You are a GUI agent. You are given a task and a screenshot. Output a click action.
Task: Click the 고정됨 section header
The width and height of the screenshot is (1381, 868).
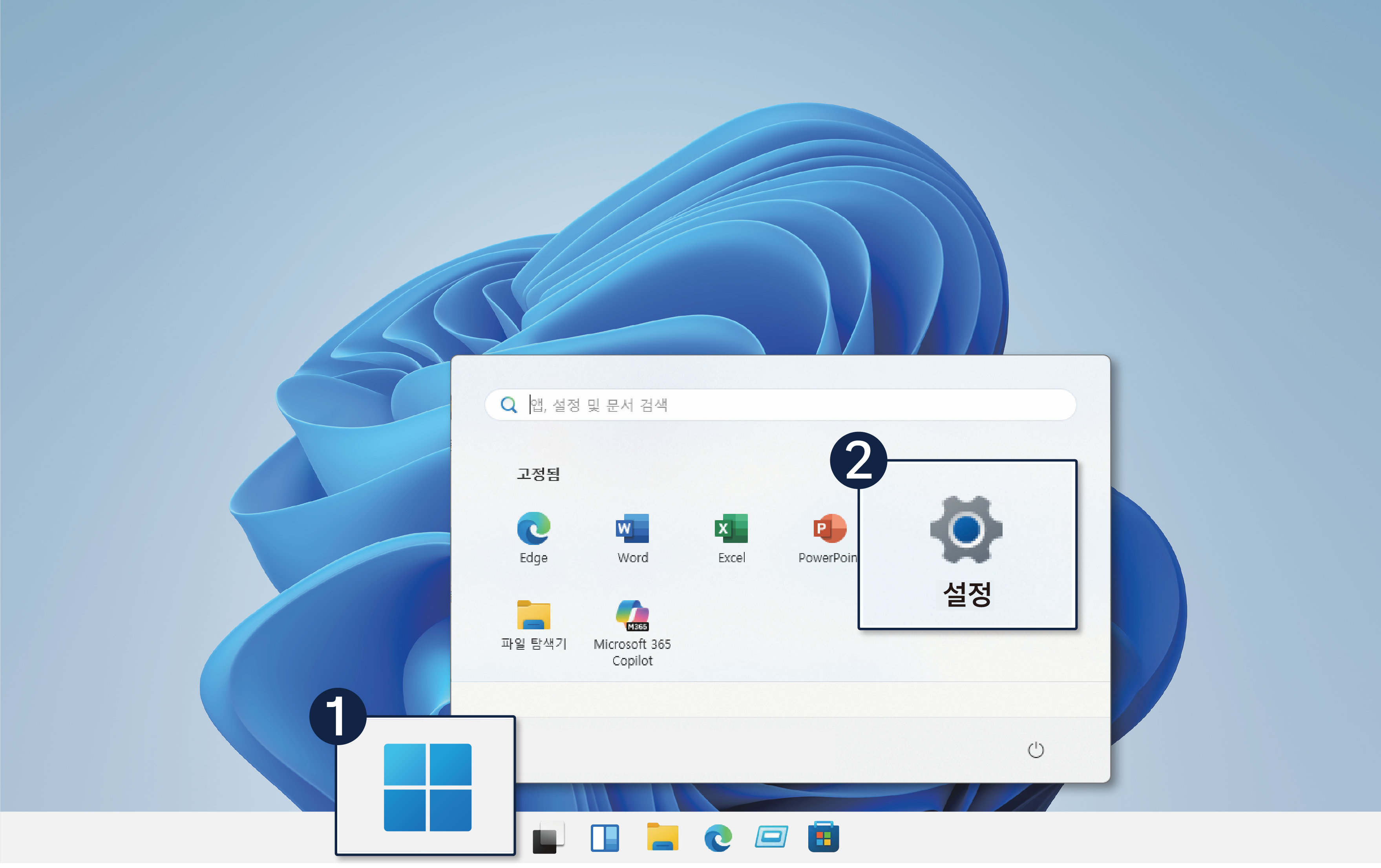pyautogui.click(x=538, y=474)
